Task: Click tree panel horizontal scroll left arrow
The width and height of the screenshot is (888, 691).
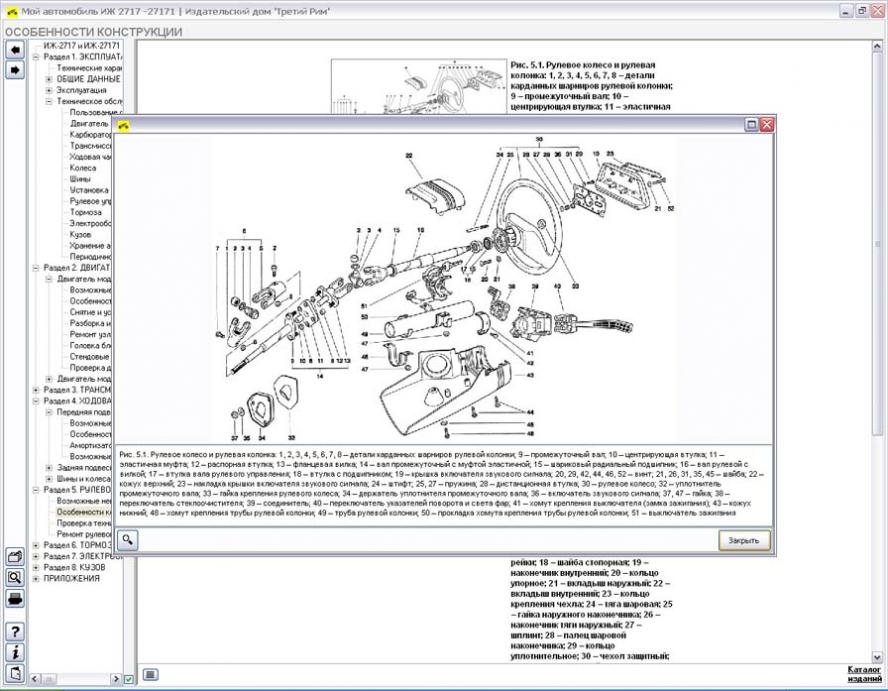Action: 36,679
